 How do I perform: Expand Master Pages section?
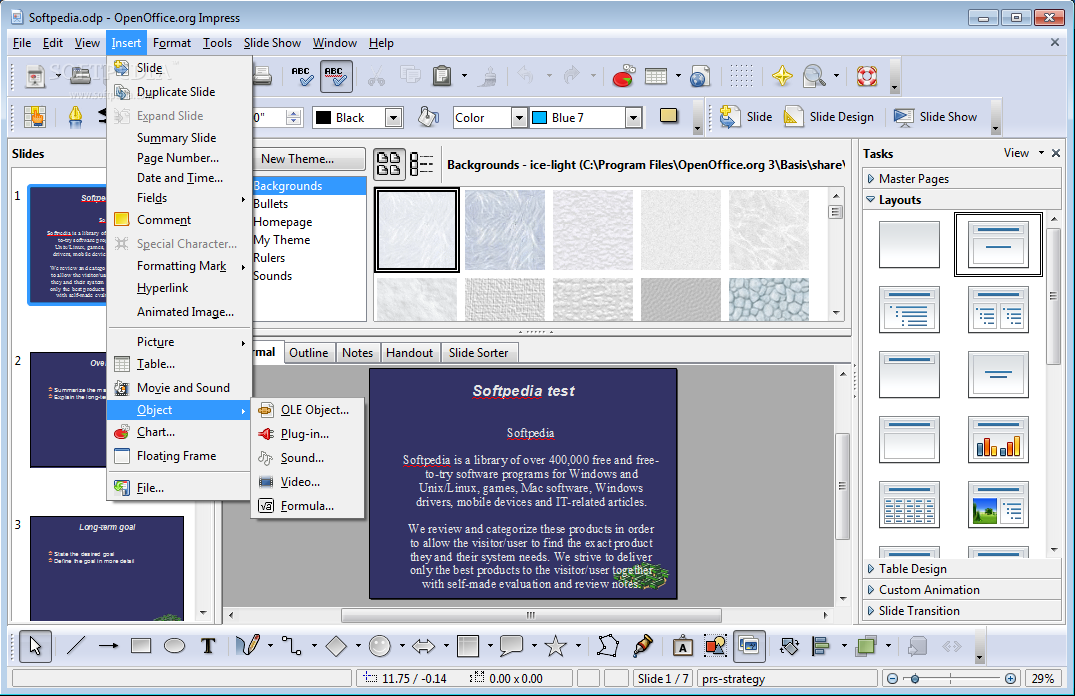962,178
